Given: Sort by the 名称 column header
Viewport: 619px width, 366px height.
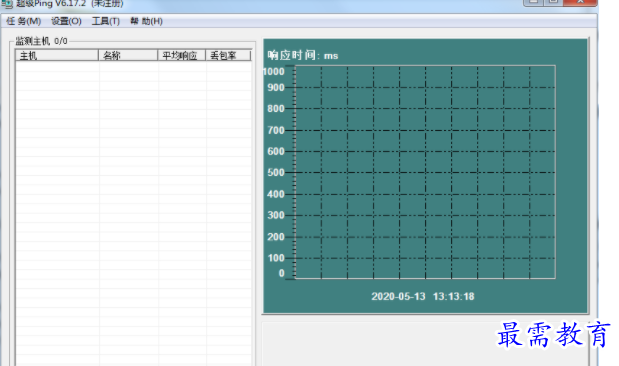Looking at the screenshot, I should (x=128, y=56).
